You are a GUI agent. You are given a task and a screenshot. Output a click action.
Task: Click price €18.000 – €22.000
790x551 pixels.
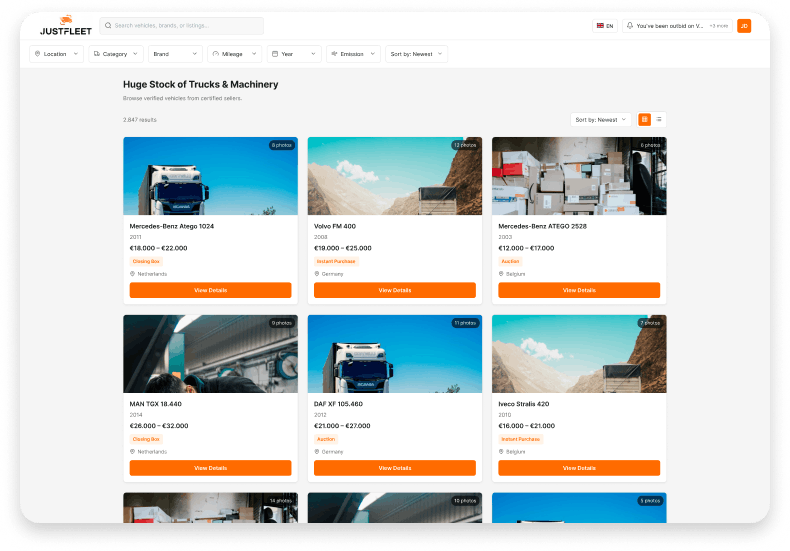[x=159, y=248]
